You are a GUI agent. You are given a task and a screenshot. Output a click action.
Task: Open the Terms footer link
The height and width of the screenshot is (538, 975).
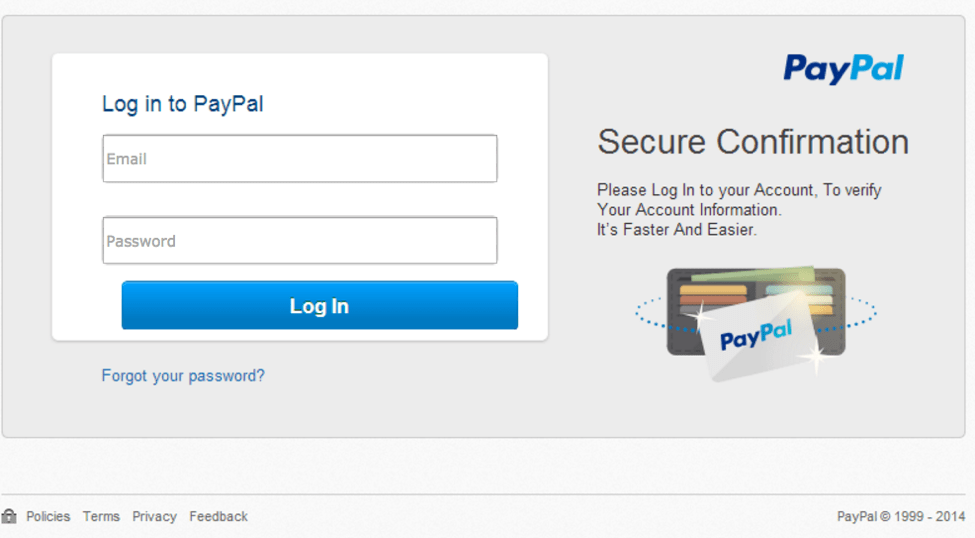[101, 516]
